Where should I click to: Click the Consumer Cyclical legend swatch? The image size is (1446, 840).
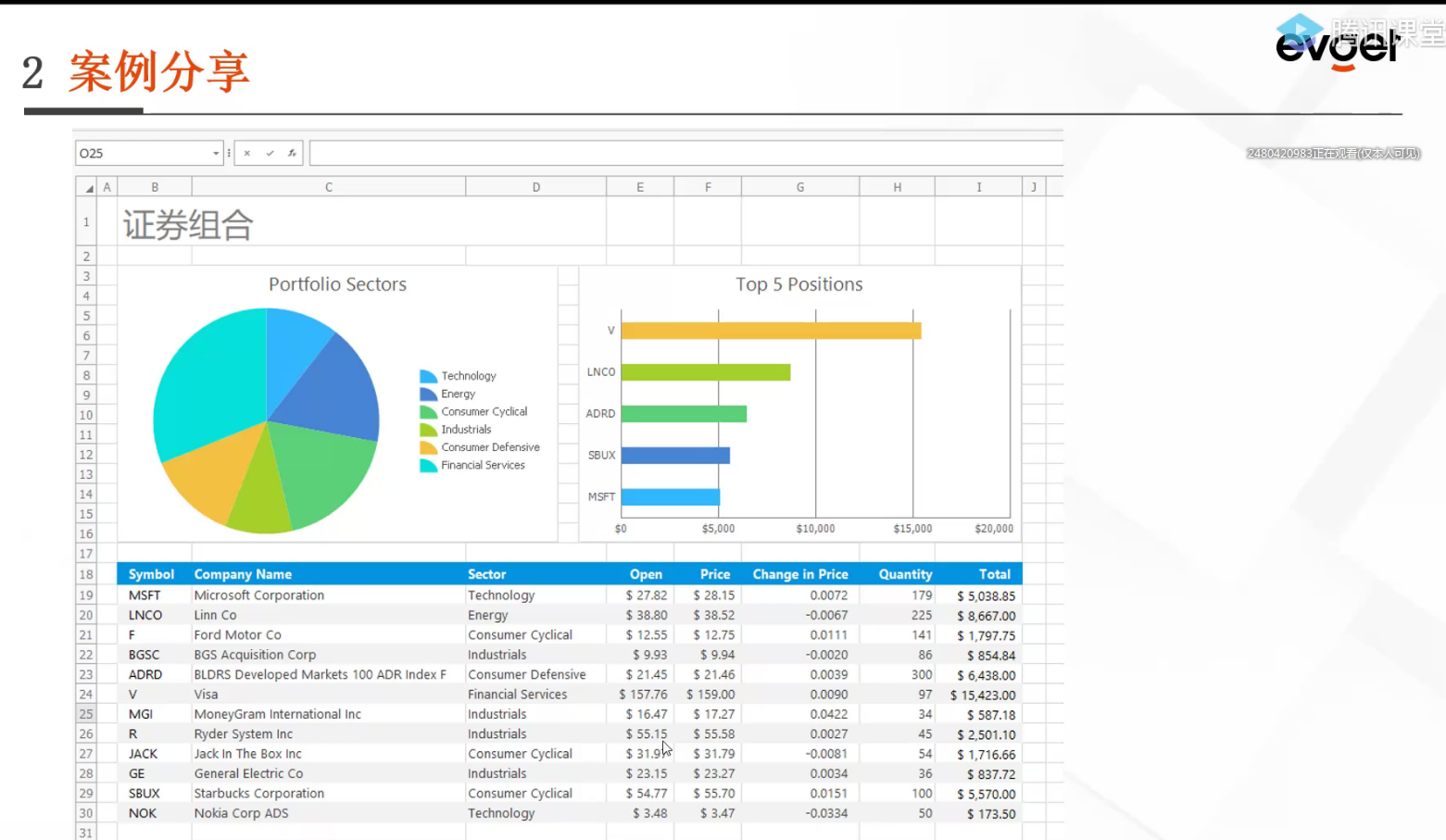click(x=428, y=412)
